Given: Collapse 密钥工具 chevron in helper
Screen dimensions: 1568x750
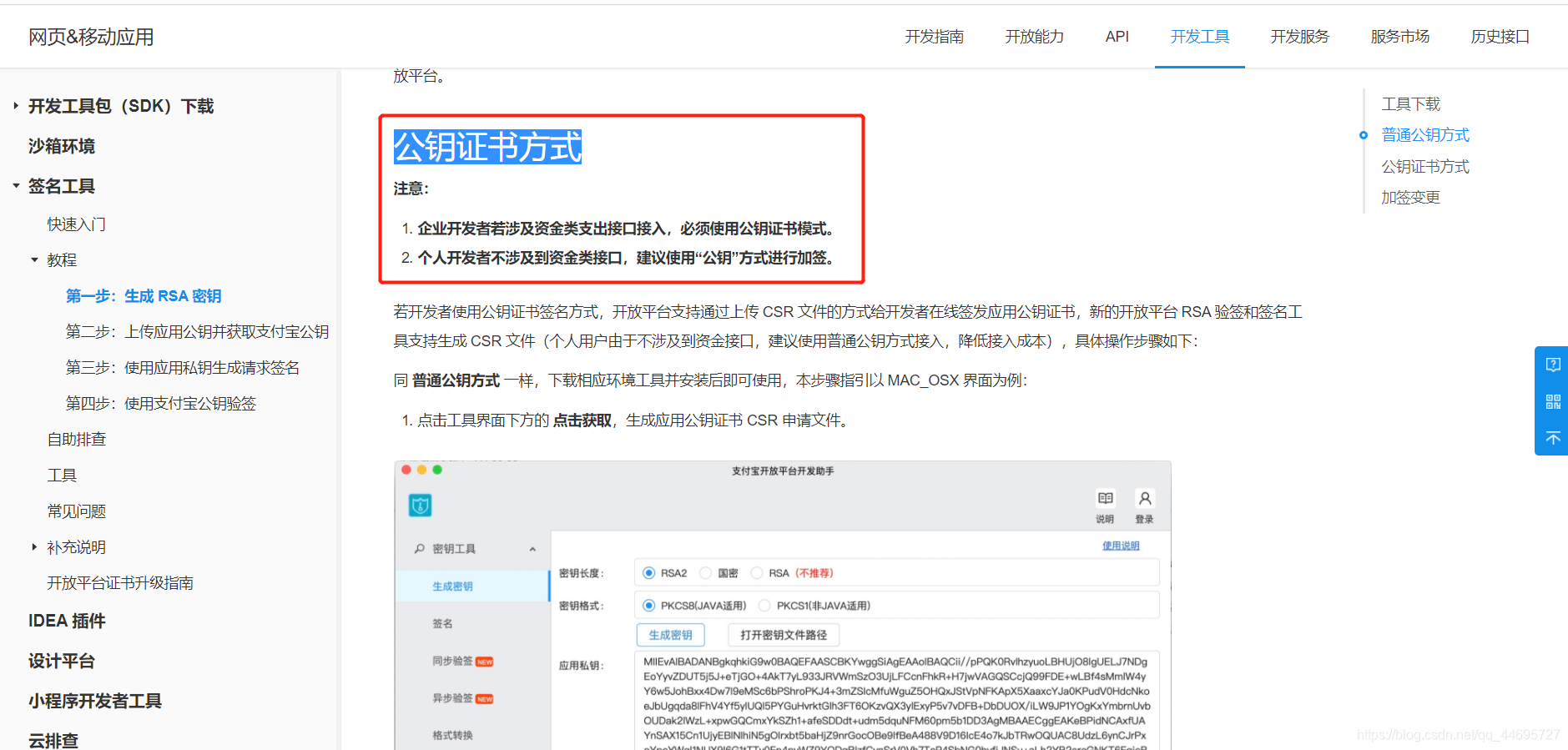Looking at the screenshot, I should [x=532, y=549].
